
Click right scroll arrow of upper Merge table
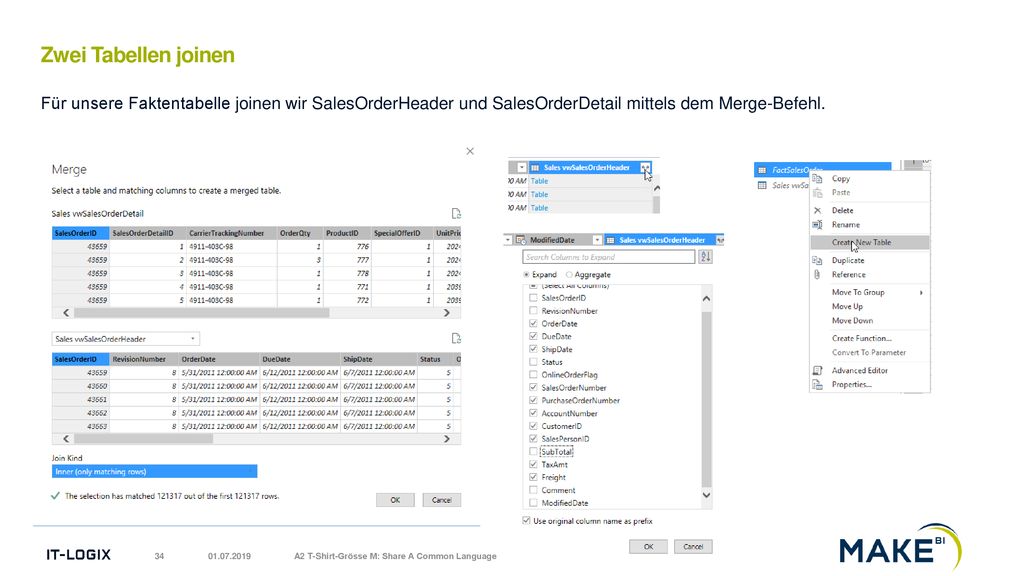point(447,313)
